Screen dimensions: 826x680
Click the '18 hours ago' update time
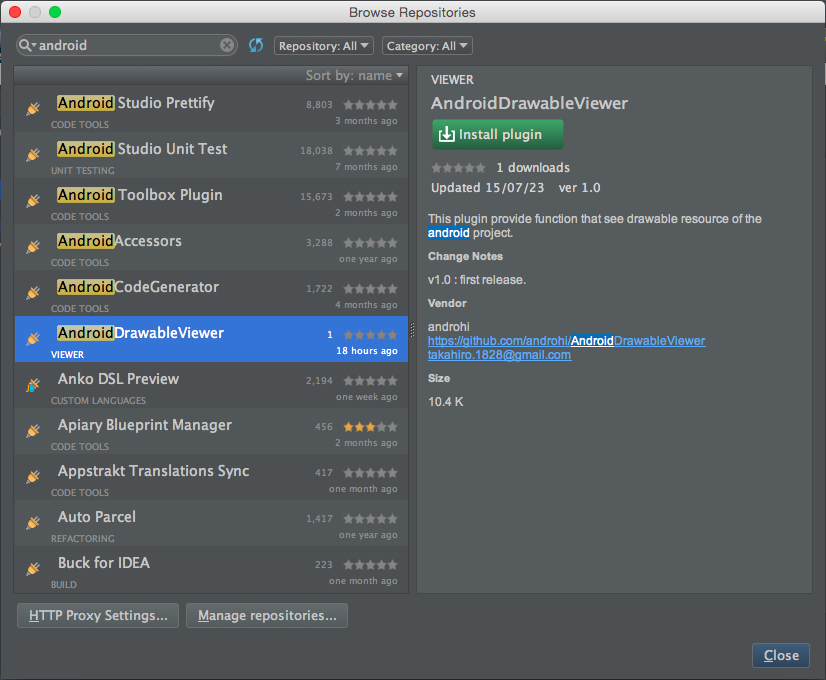pyautogui.click(x=367, y=351)
